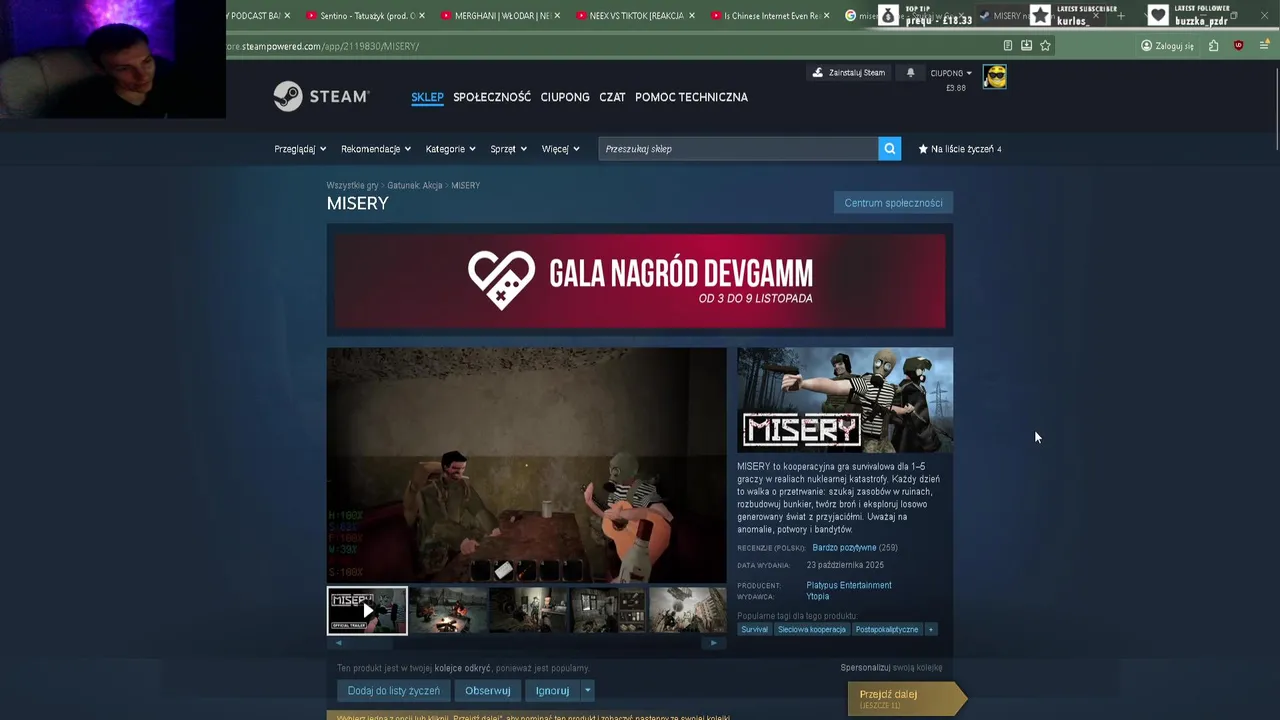Image resolution: width=1280 pixels, height=720 pixels.
Task: Bookmark the page with the address-bar star
Action: [x=1045, y=46]
